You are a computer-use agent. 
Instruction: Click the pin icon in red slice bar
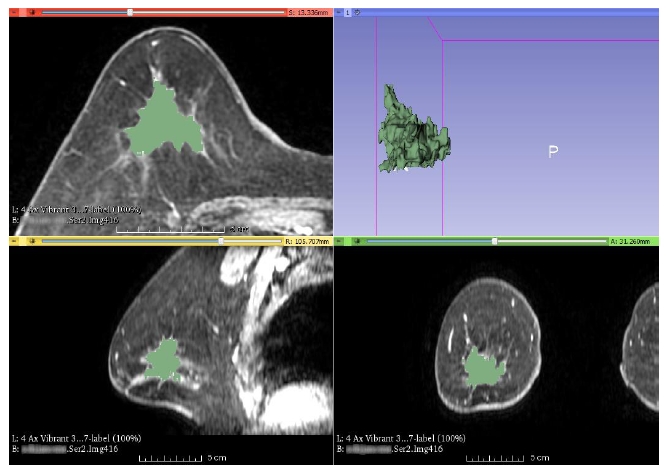click(14, 13)
